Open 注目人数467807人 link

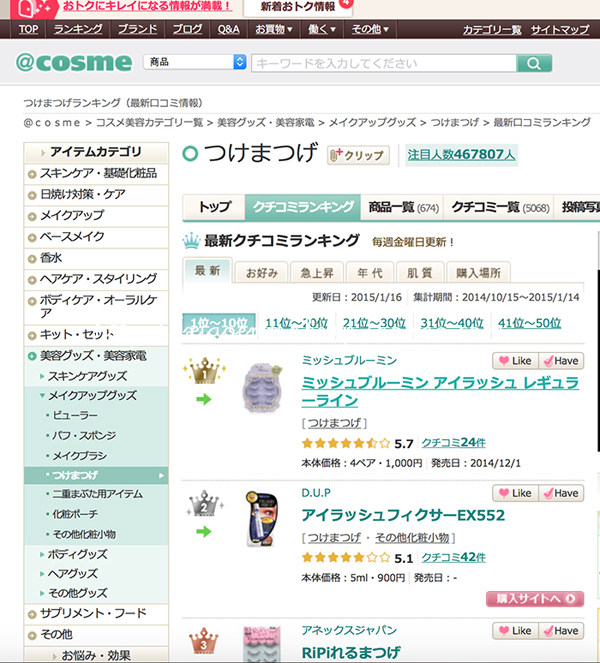point(461,154)
